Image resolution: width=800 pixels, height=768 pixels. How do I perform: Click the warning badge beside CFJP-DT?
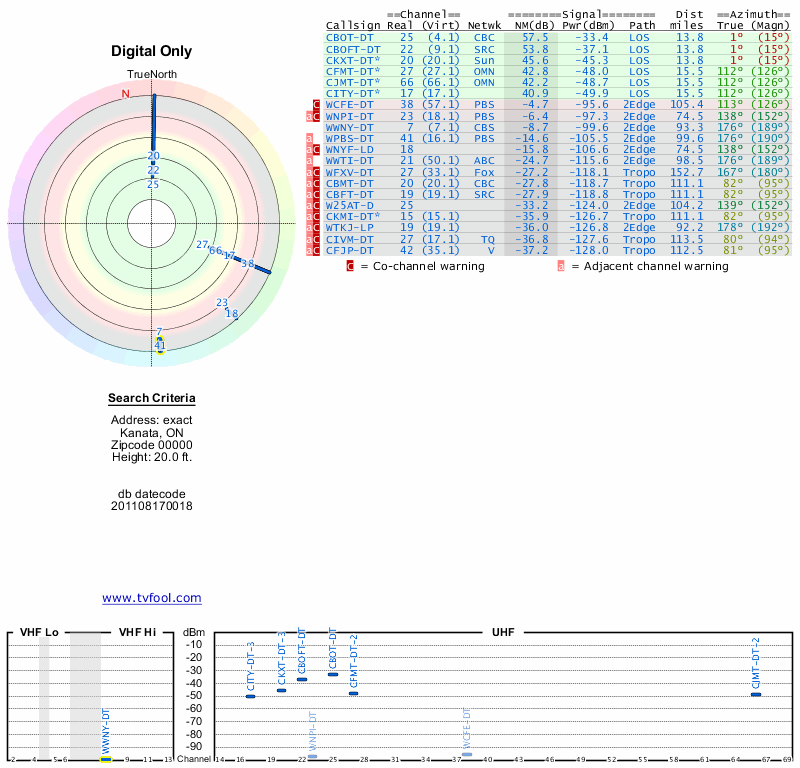tap(313, 250)
